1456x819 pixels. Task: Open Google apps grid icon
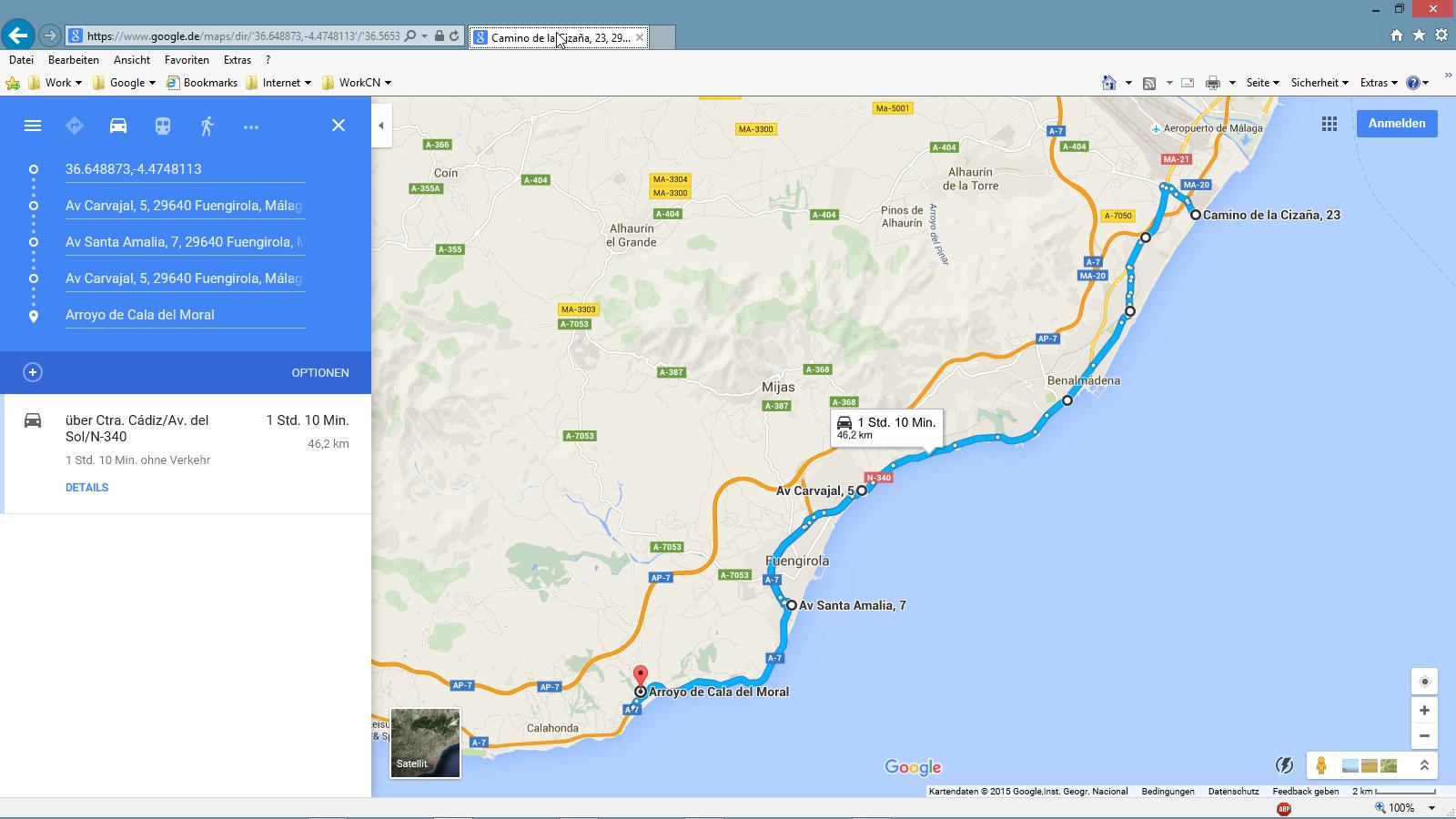[x=1330, y=124]
